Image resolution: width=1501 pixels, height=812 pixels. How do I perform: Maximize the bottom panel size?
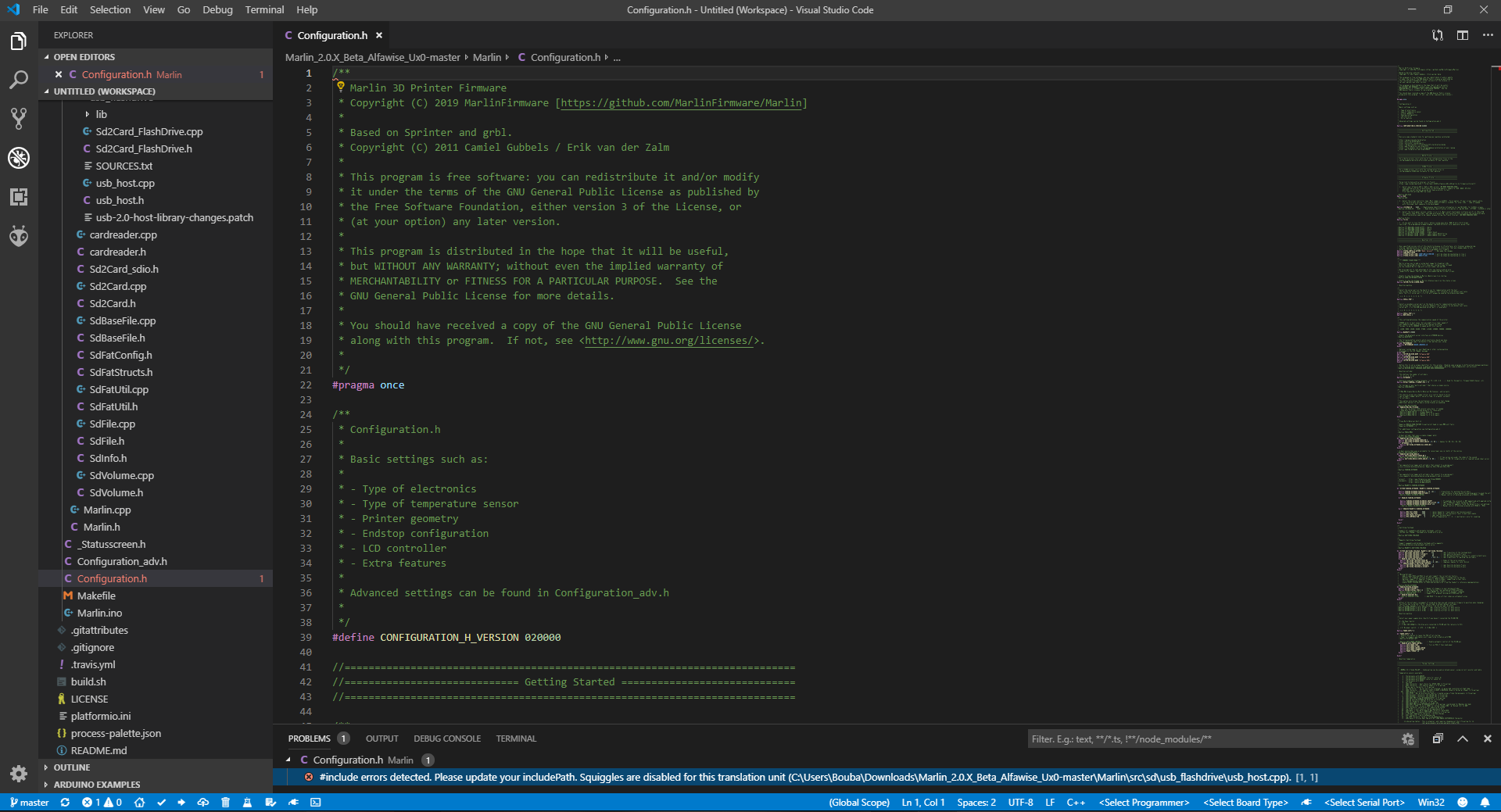click(1463, 739)
